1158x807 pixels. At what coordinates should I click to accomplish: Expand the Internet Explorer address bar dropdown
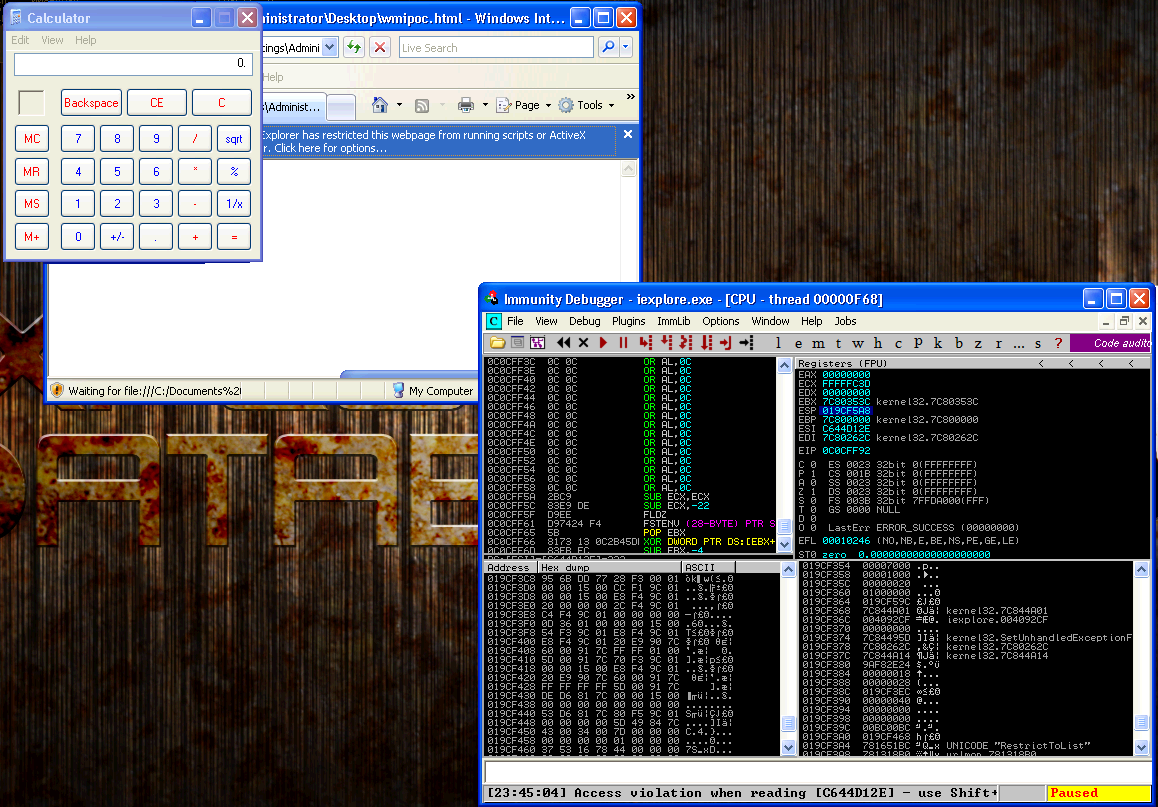[330, 47]
